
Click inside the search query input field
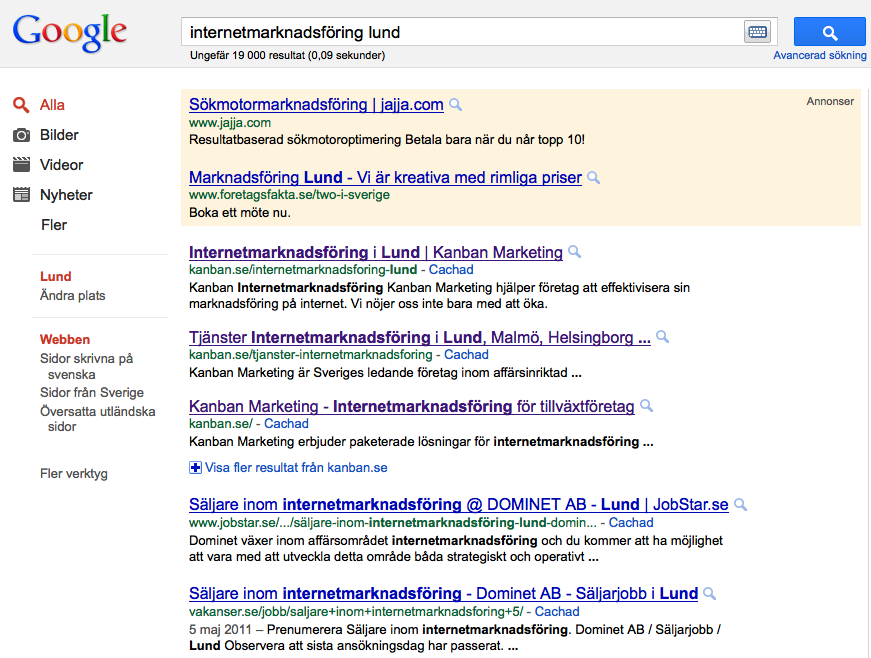point(450,31)
